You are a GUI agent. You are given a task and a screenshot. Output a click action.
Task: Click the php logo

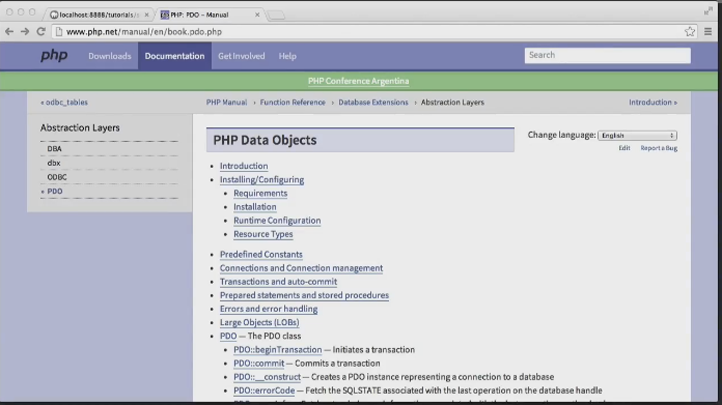pos(54,56)
